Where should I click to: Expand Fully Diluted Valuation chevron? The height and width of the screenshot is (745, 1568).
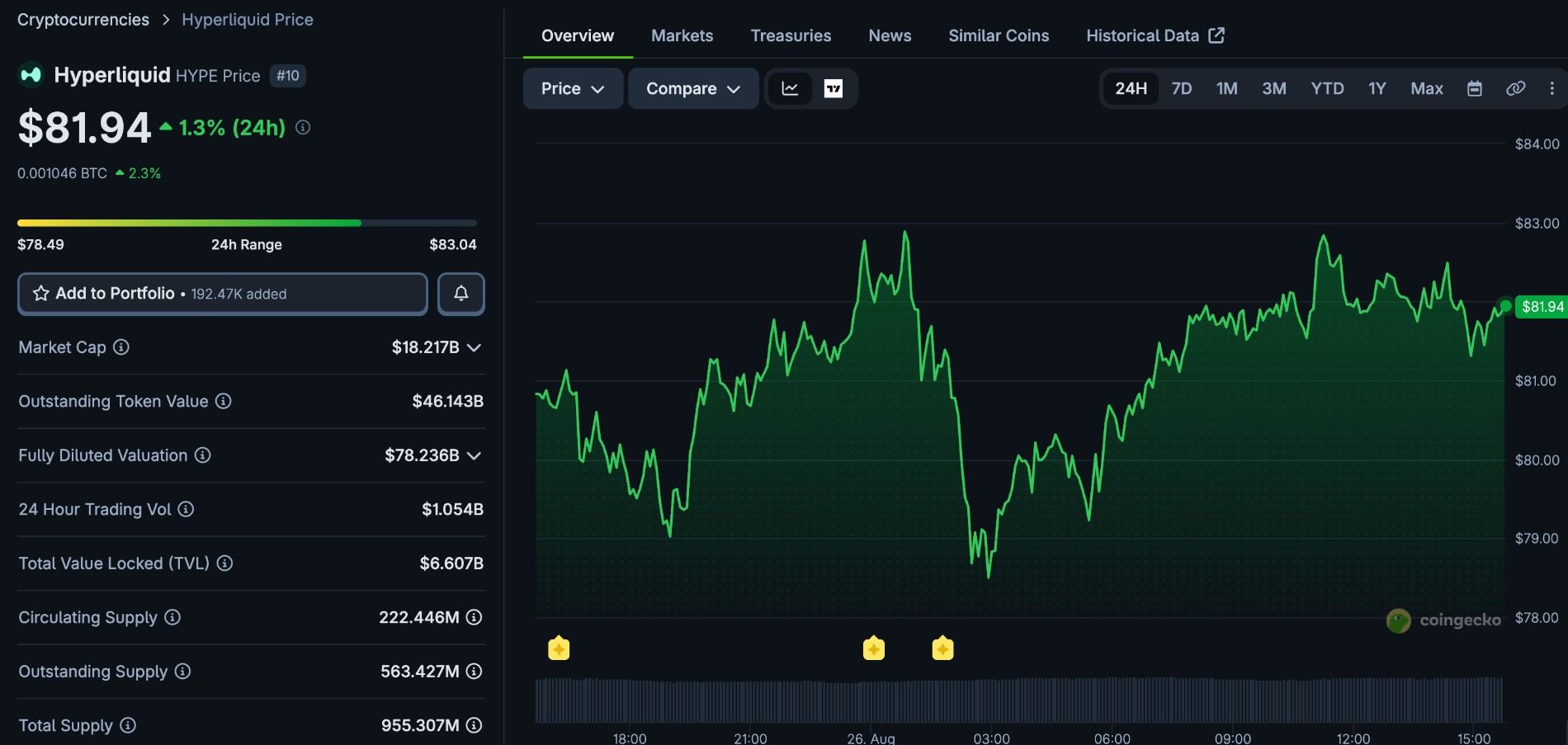coord(474,455)
